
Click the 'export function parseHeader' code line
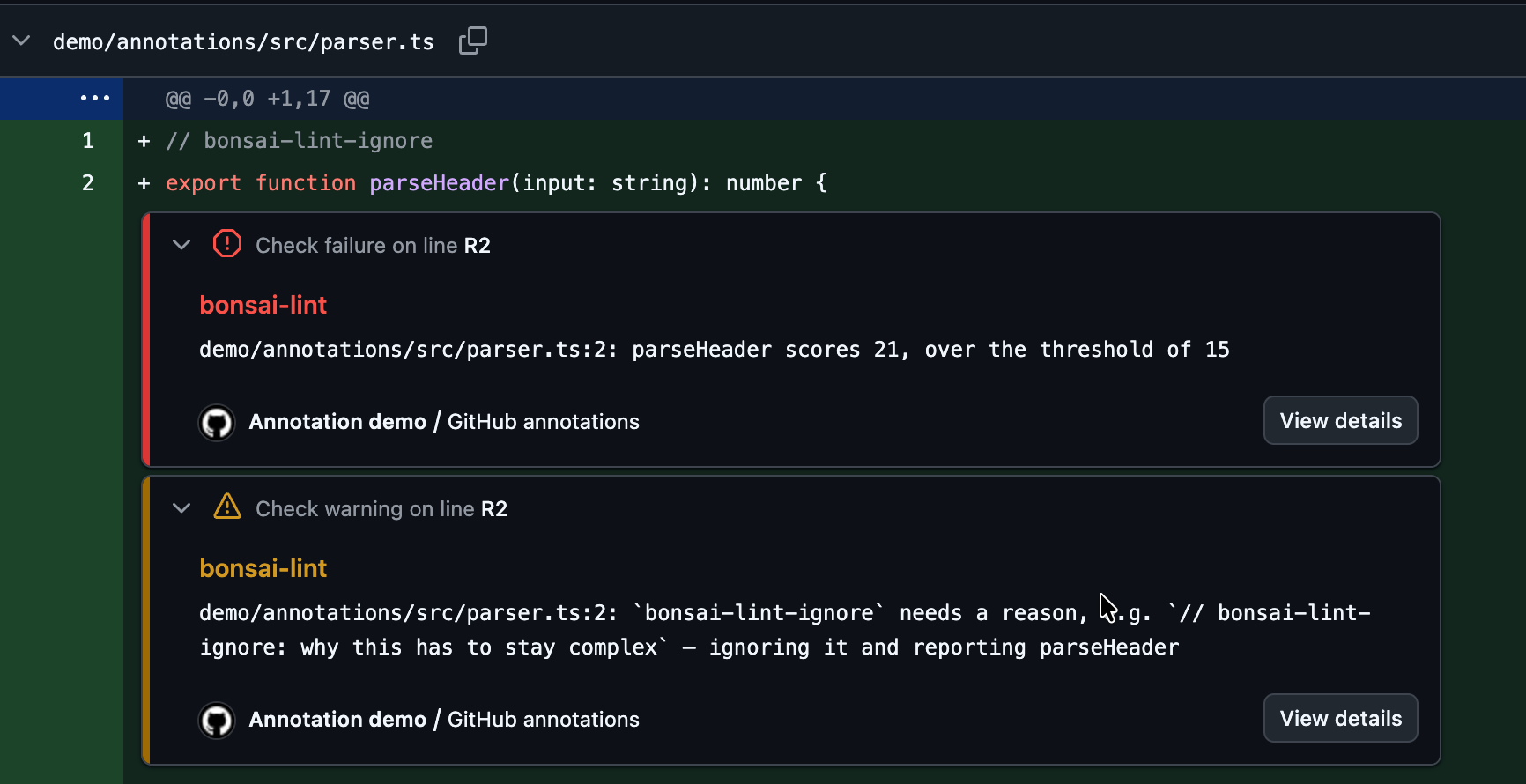pos(496,183)
